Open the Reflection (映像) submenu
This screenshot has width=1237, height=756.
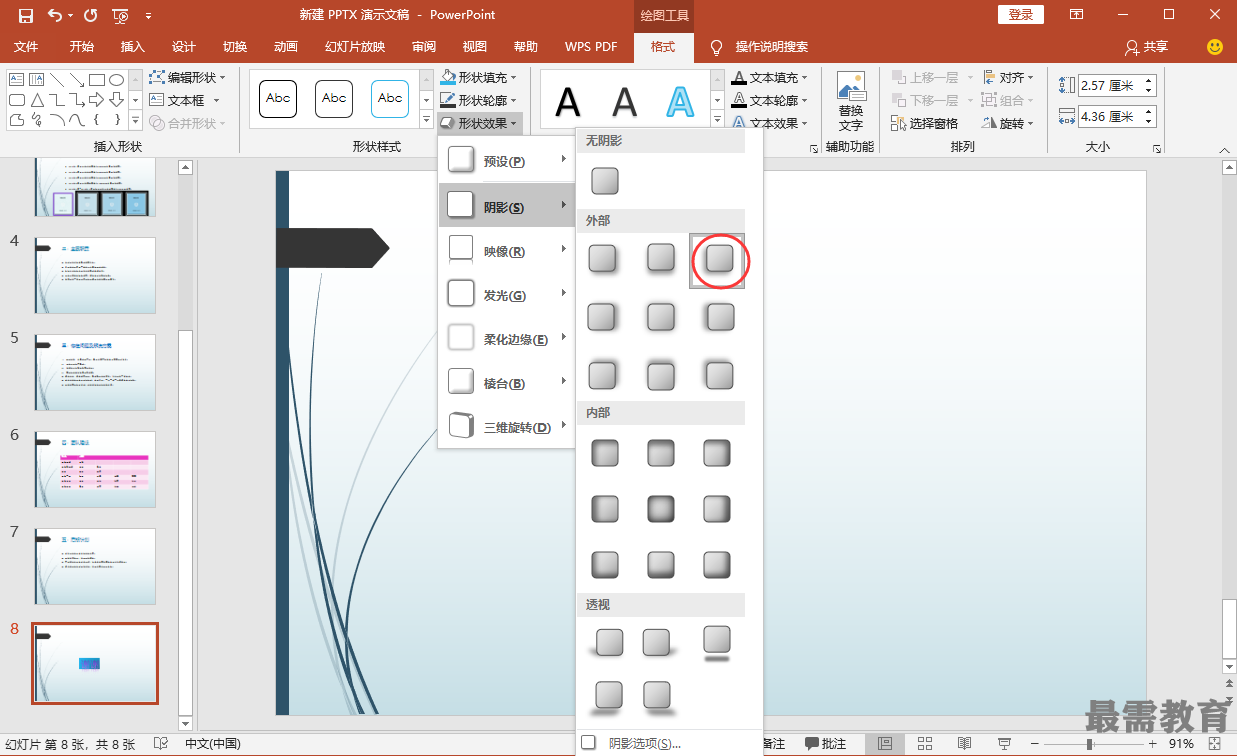(x=506, y=251)
